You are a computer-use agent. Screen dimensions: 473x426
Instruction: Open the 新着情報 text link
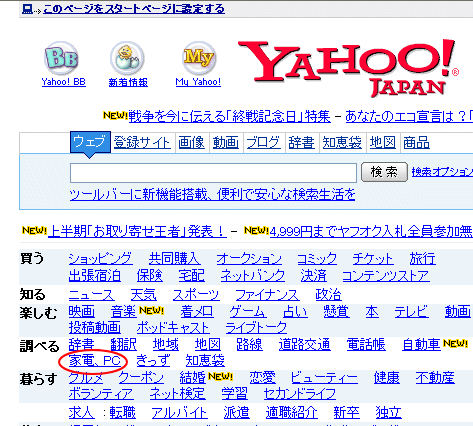coord(128,82)
